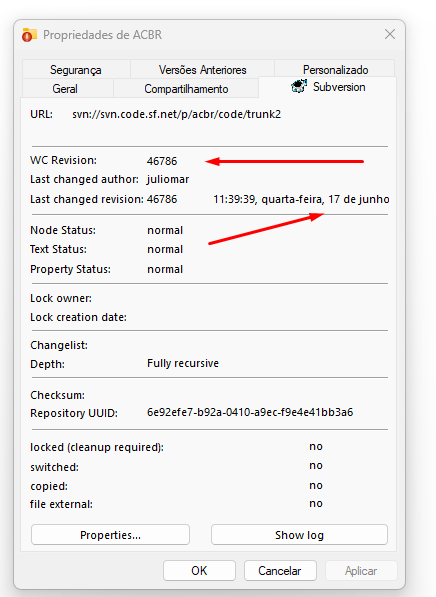The height and width of the screenshot is (597, 436).
Task: Close the Propriedades de ACBR dialog
Action: pos(390,34)
